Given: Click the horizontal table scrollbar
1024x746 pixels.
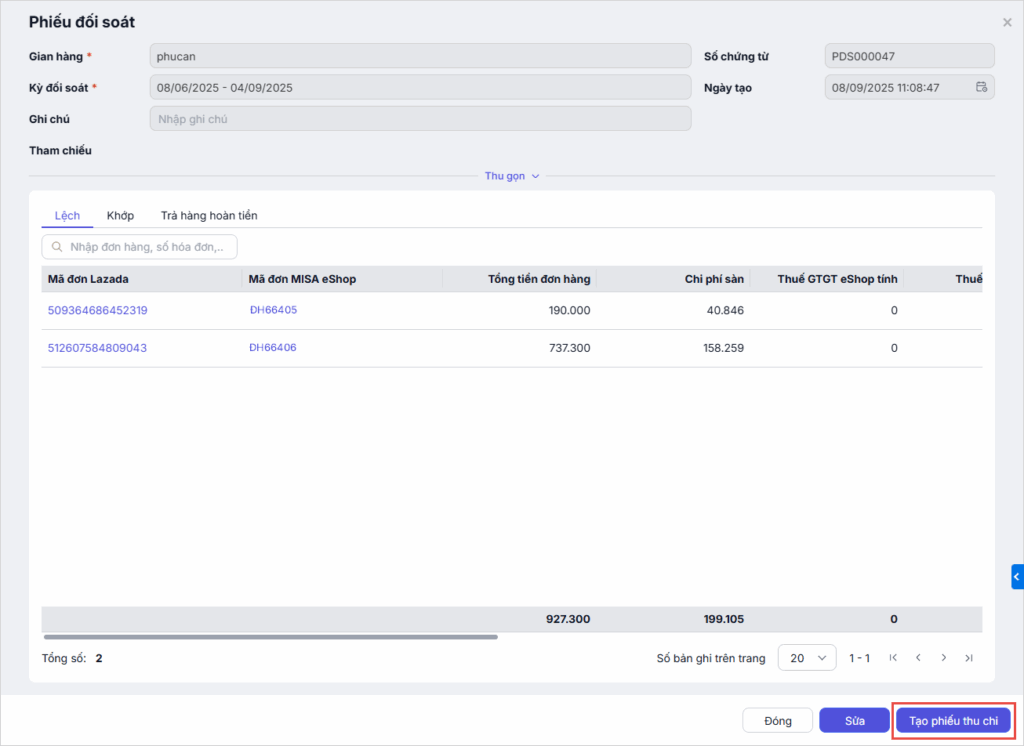Looking at the screenshot, I should (270, 636).
